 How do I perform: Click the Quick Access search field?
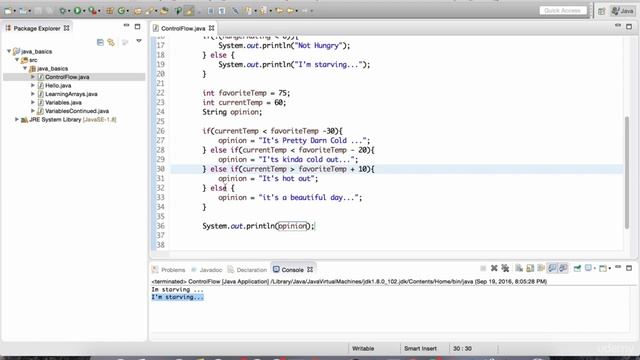coord(563,11)
